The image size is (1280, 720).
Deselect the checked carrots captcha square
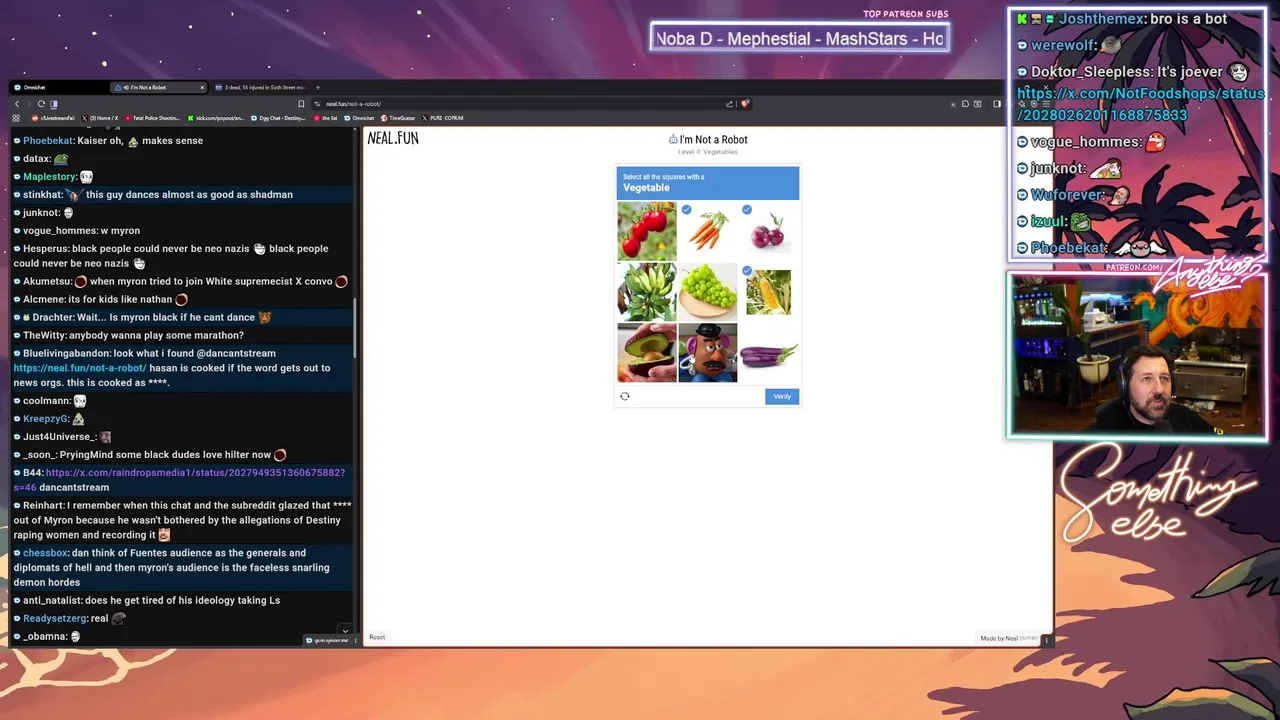(x=708, y=231)
